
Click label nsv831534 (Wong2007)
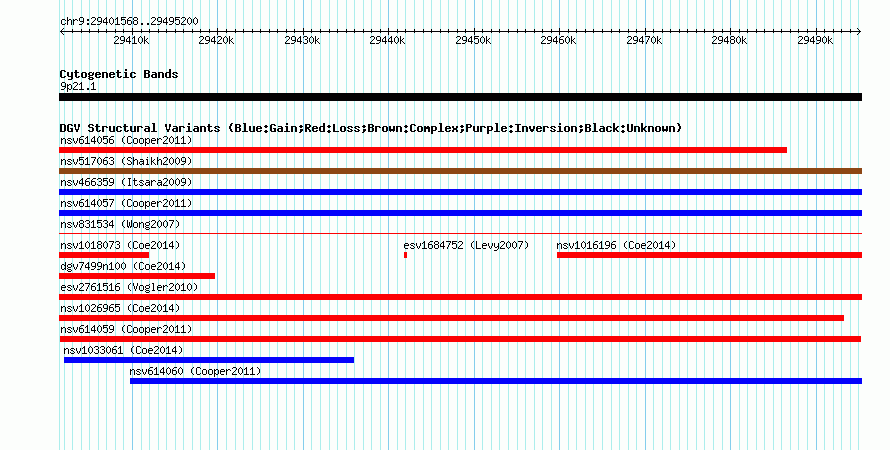(x=120, y=224)
